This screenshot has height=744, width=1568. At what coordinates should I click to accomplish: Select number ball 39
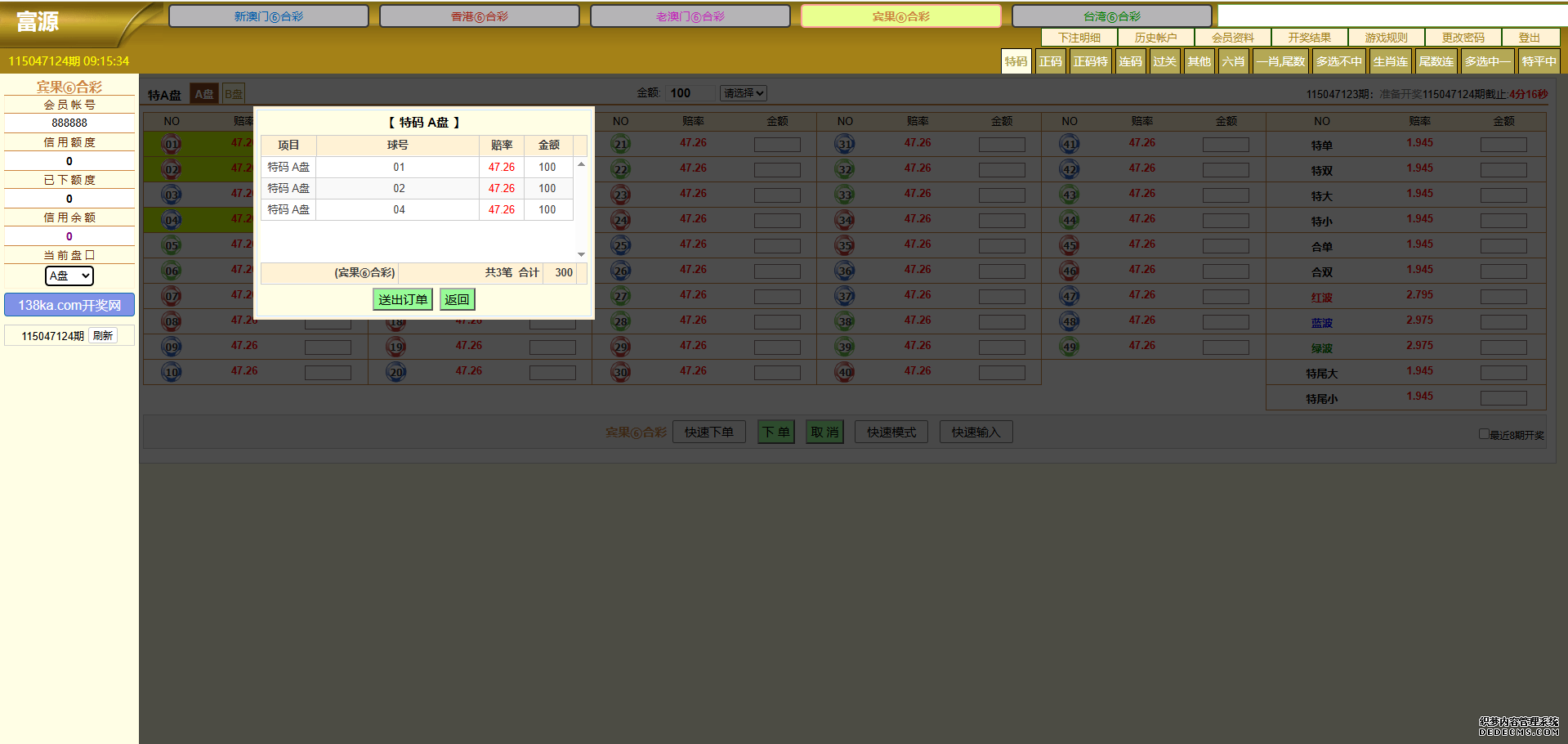point(845,347)
